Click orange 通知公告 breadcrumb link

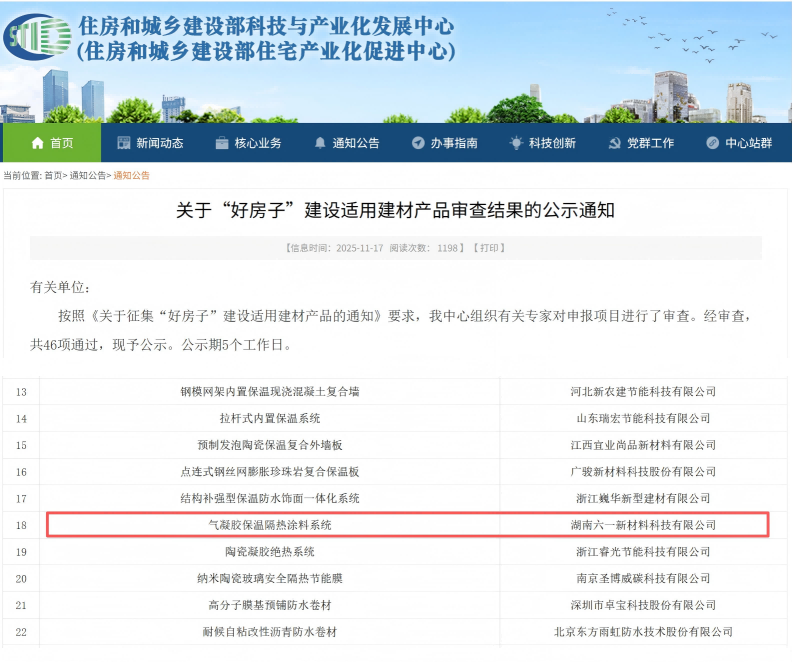tap(131, 175)
